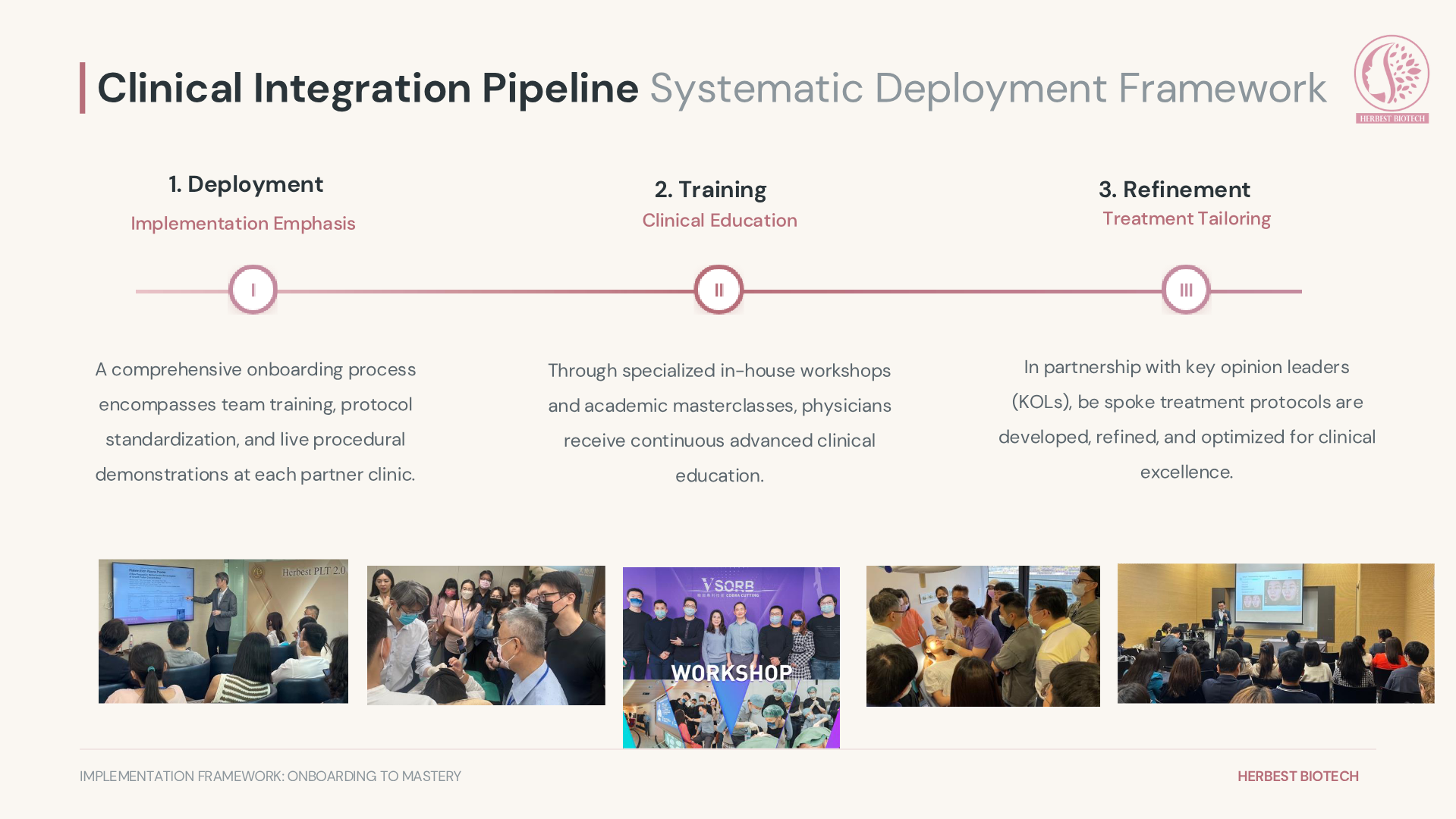The height and width of the screenshot is (819, 1456).
Task: Click the in-house workshops paragraph
Action: pos(719,423)
